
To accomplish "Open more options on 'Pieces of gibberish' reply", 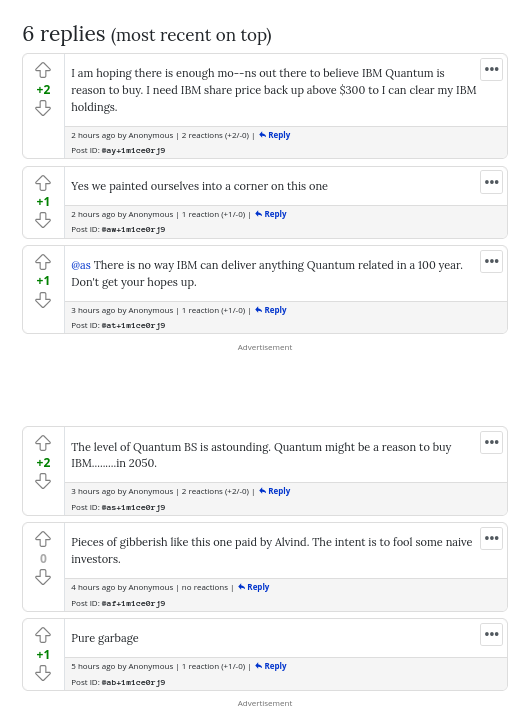I will point(491,538).
